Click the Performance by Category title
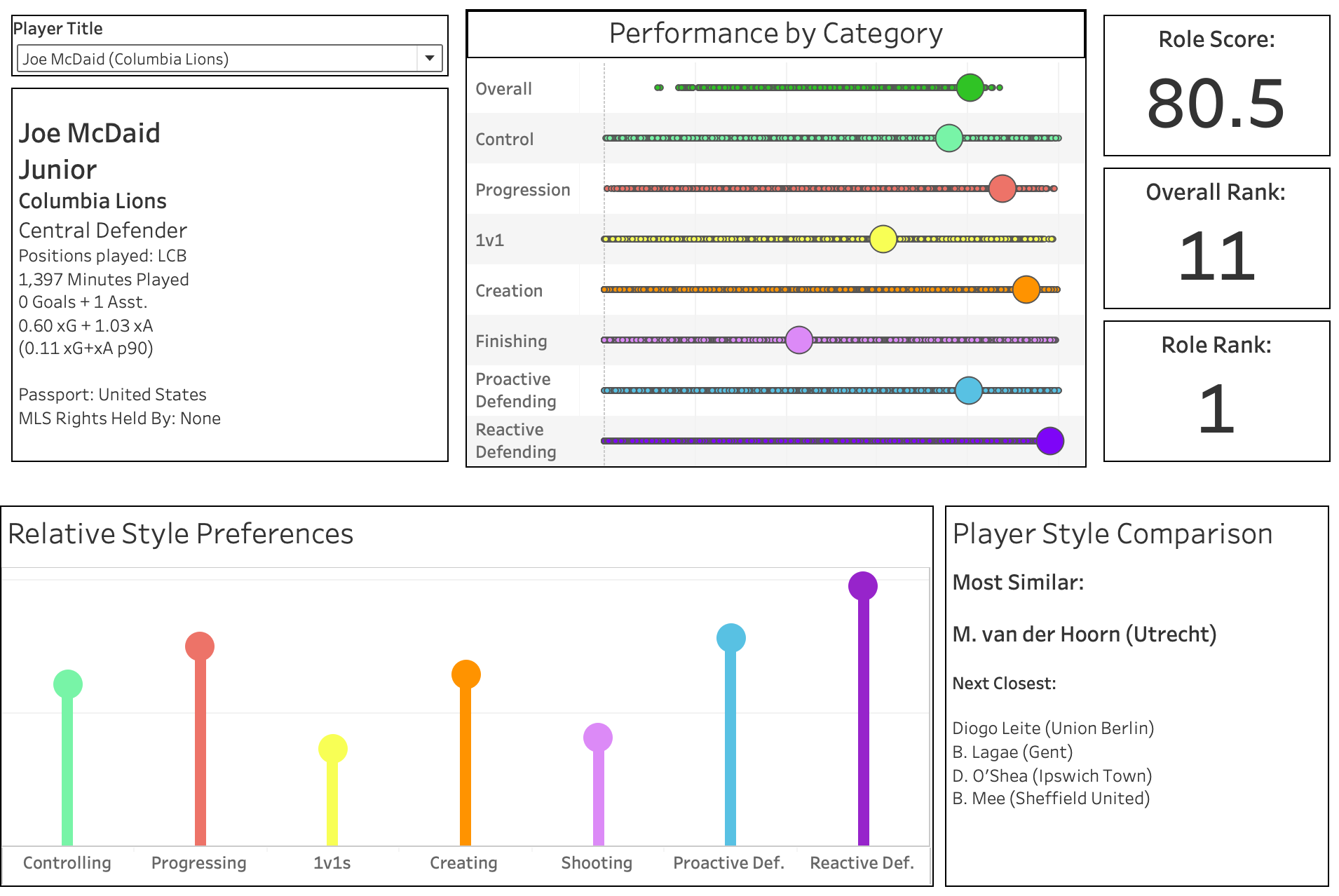This screenshot has width=1339, height=896. point(775,34)
